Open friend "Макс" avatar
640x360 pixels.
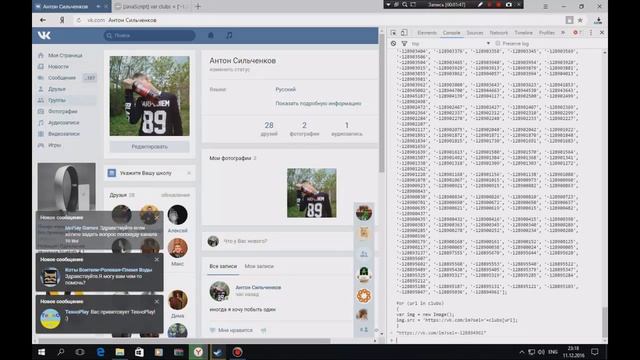pyautogui.click(x=178, y=248)
